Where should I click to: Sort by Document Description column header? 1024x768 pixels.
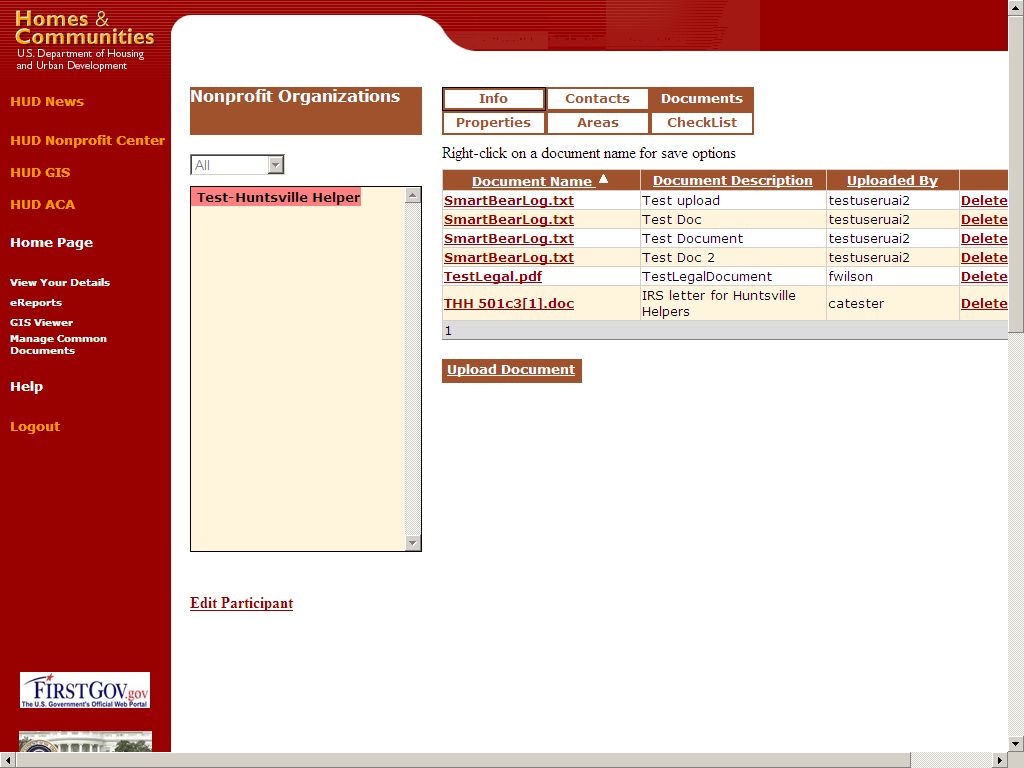tap(733, 180)
